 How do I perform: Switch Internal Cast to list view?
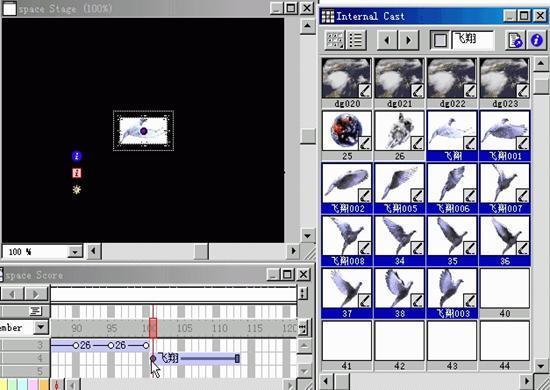(x=356, y=40)
